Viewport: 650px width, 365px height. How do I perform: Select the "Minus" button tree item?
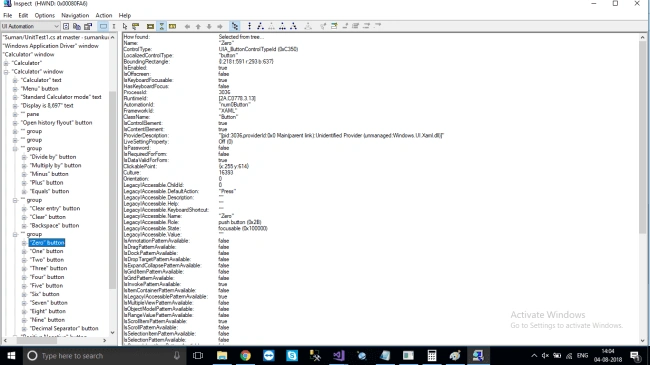click(49, 174)
